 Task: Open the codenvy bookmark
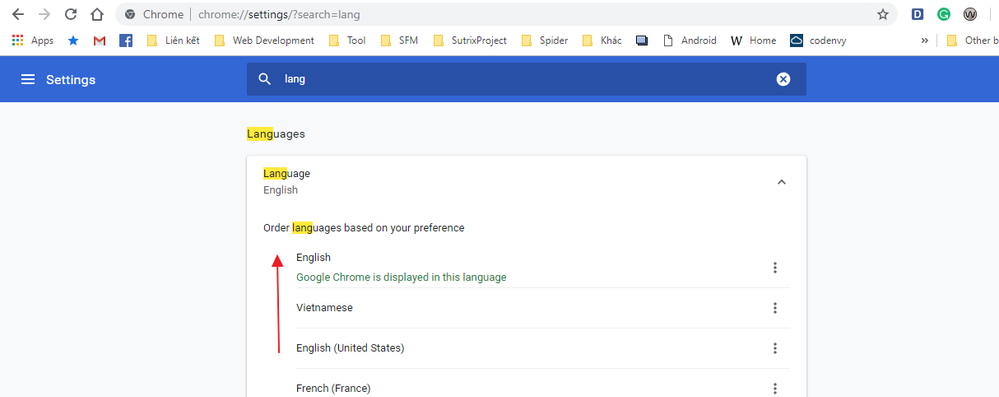pyautogui.click(x=818, y=40)
